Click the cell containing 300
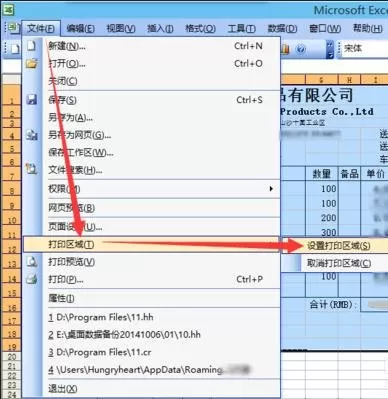Viewport: 388px width, 399px height. (x=322, y=232)
